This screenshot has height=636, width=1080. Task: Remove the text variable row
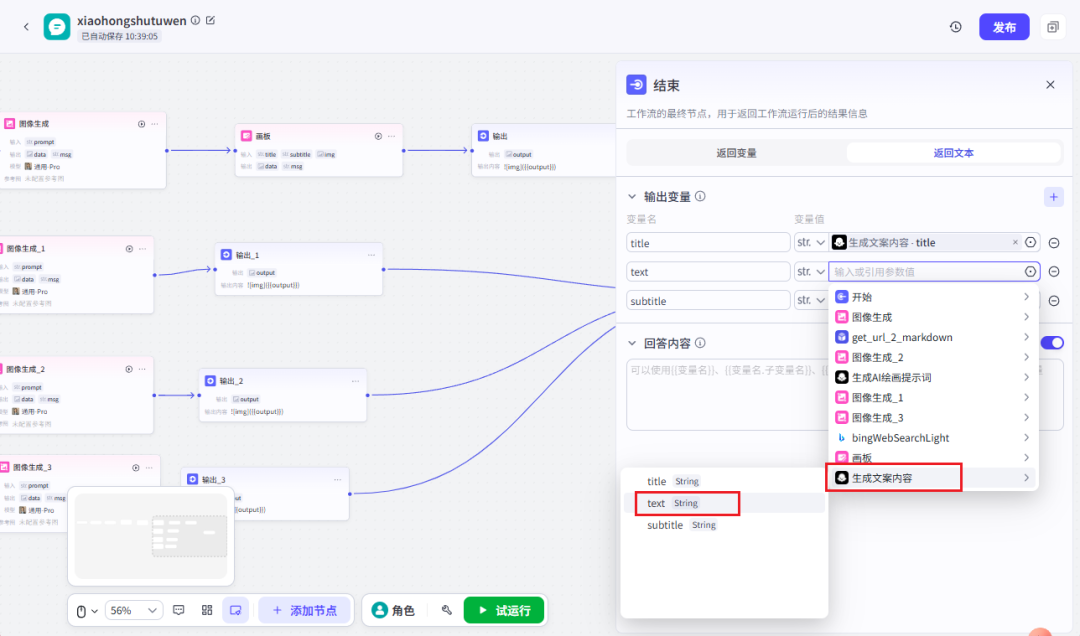pos(1054,271)
